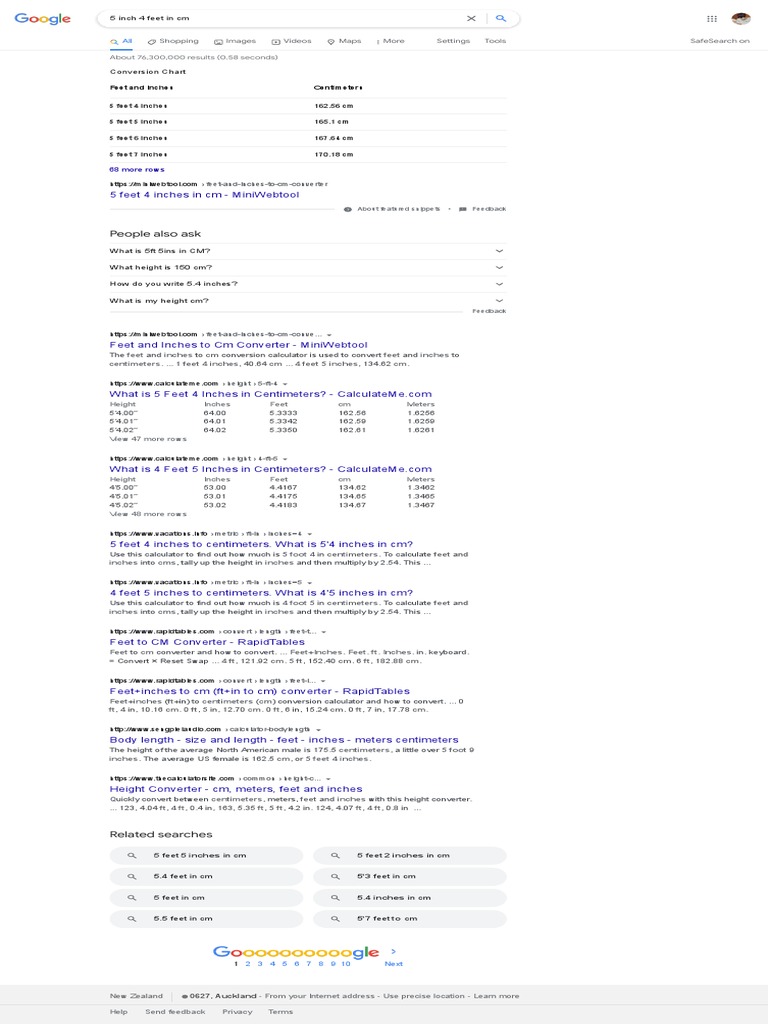Click 'Learn more' in the footer

496,997
